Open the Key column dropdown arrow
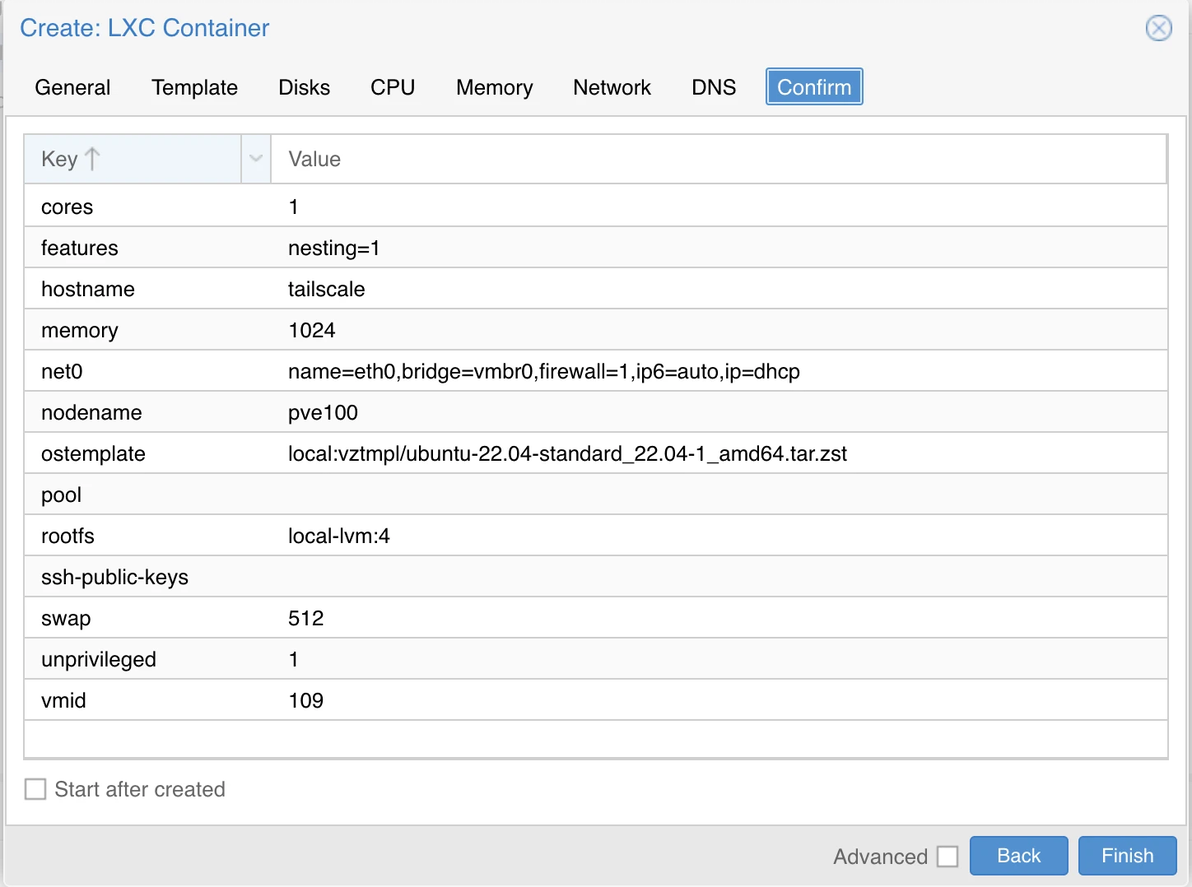The image size is (1192, 887). point(256,159)
